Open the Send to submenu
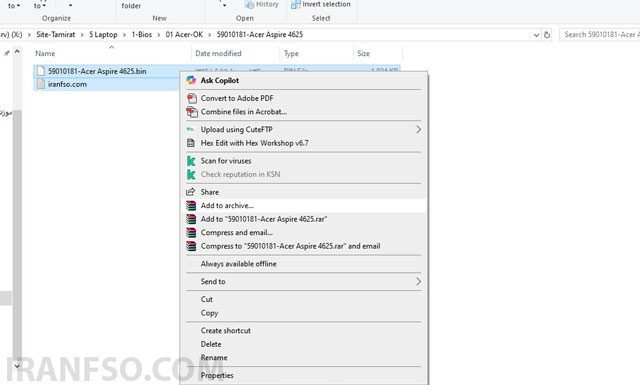The height and width of the screenshot is (385, 640). pos(304,281)
